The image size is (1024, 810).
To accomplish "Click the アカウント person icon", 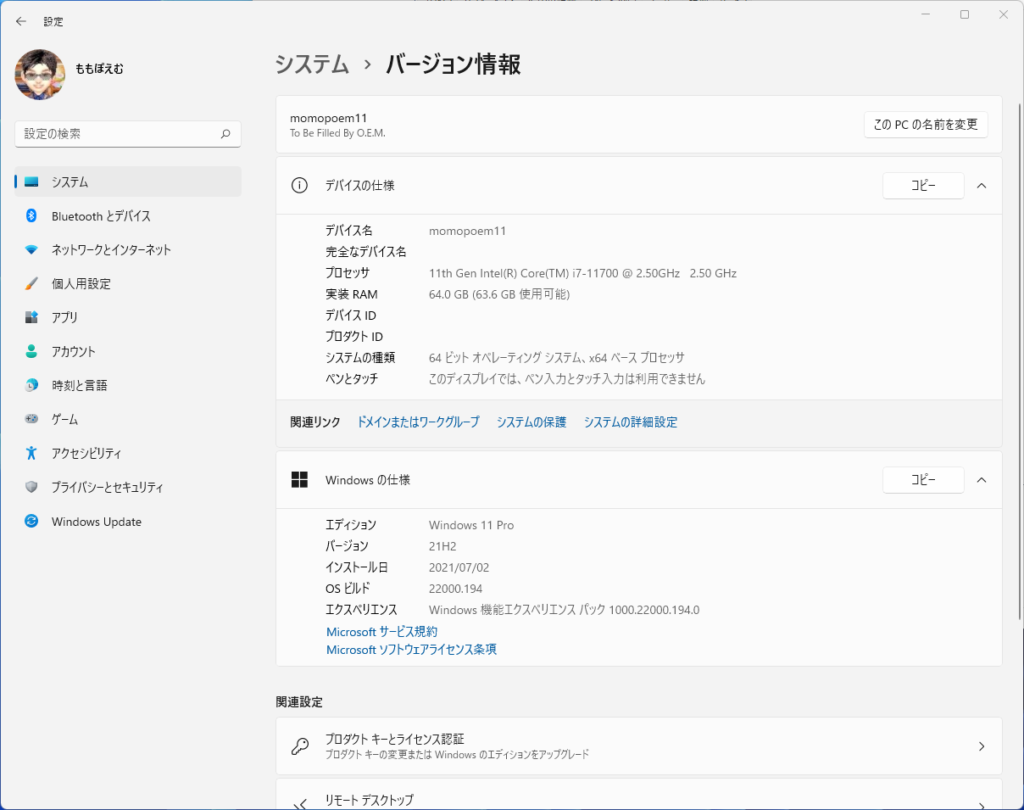I will coord(31,351).
